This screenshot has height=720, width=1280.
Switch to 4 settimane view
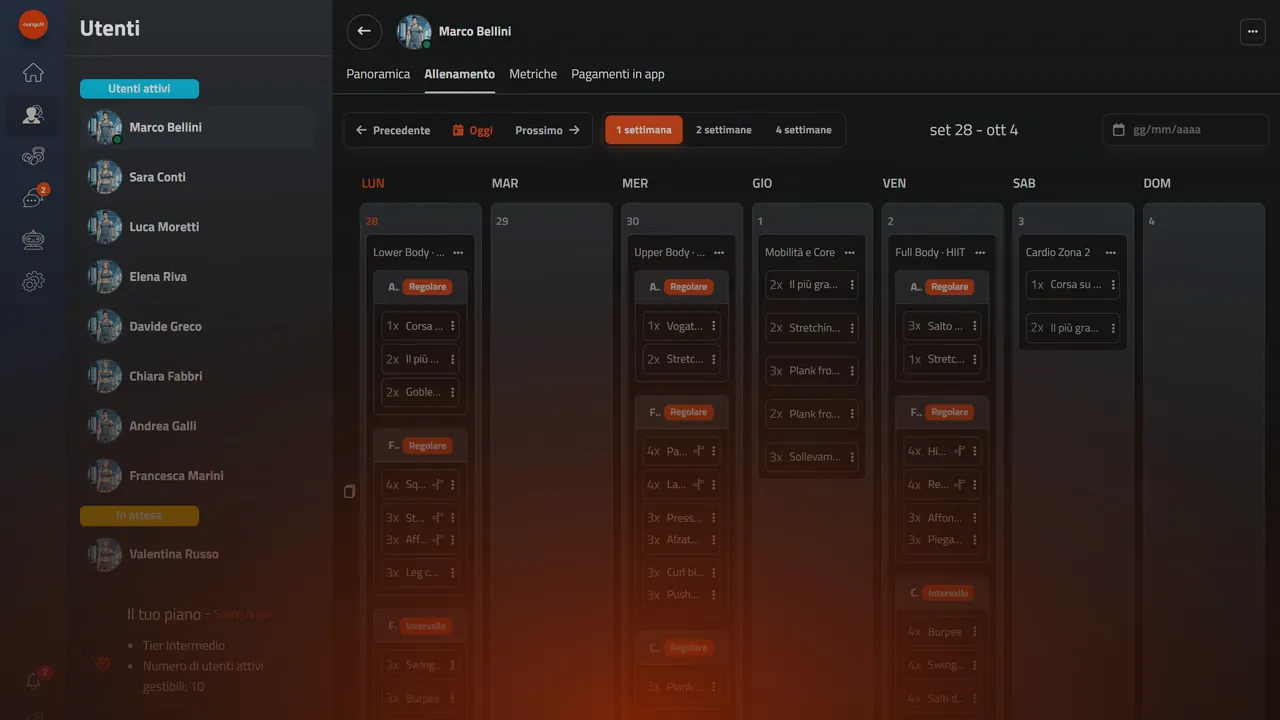803,130
